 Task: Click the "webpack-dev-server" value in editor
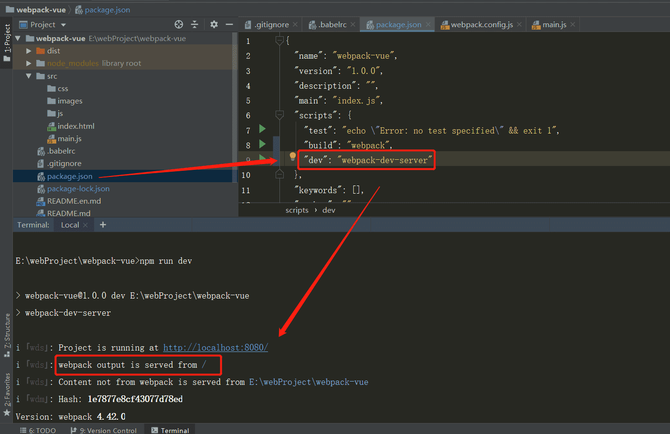click(x=384, y=160)
